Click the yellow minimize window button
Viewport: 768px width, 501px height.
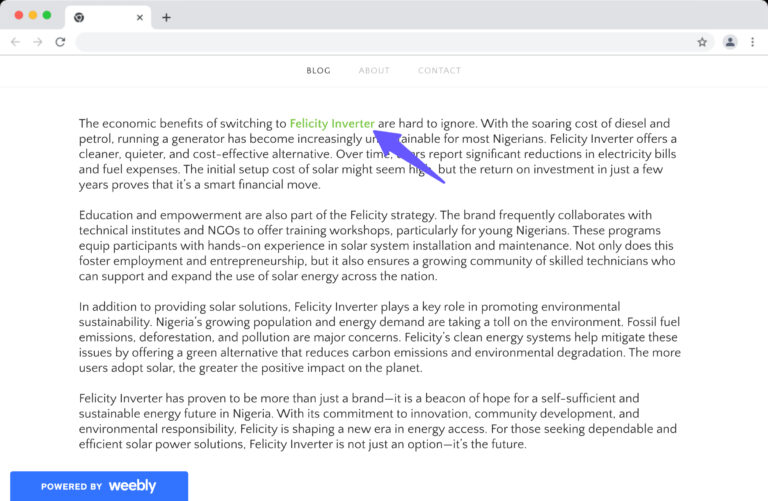tap(33, 15)
